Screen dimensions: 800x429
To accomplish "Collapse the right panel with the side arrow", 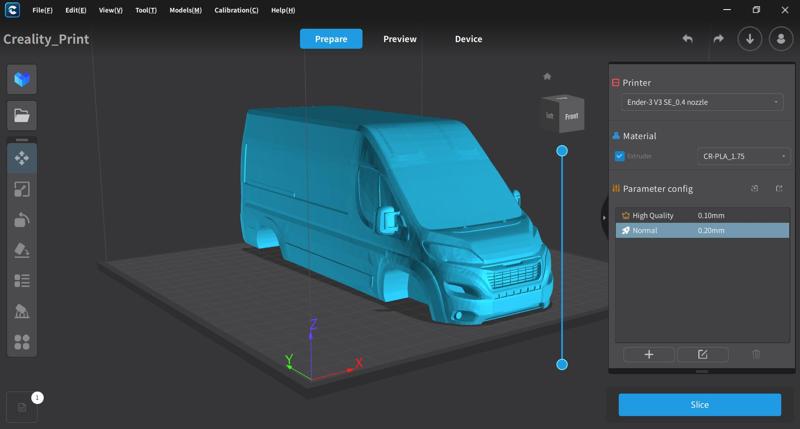I will click(x=604, y=218).
